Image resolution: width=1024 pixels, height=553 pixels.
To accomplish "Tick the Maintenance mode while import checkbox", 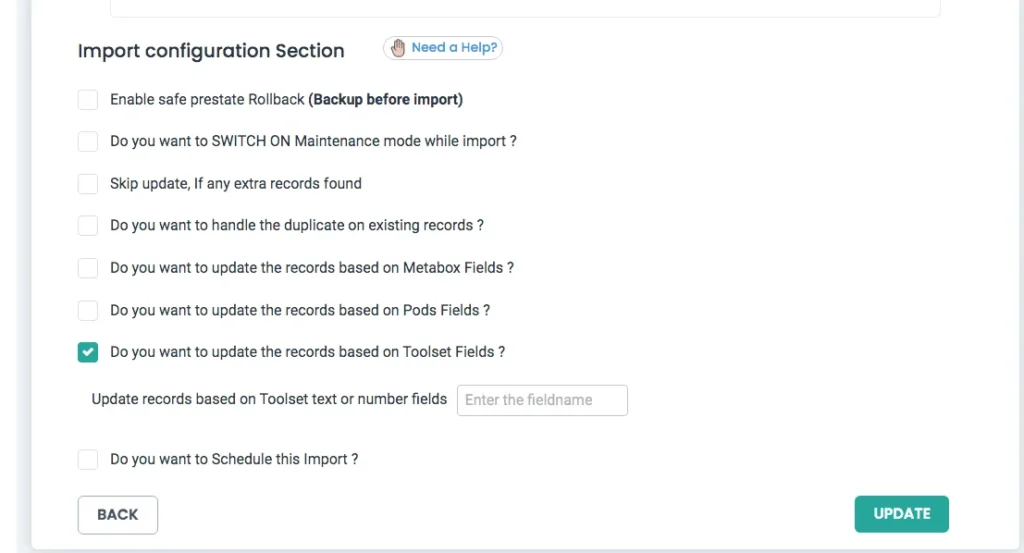I will 88,142.
